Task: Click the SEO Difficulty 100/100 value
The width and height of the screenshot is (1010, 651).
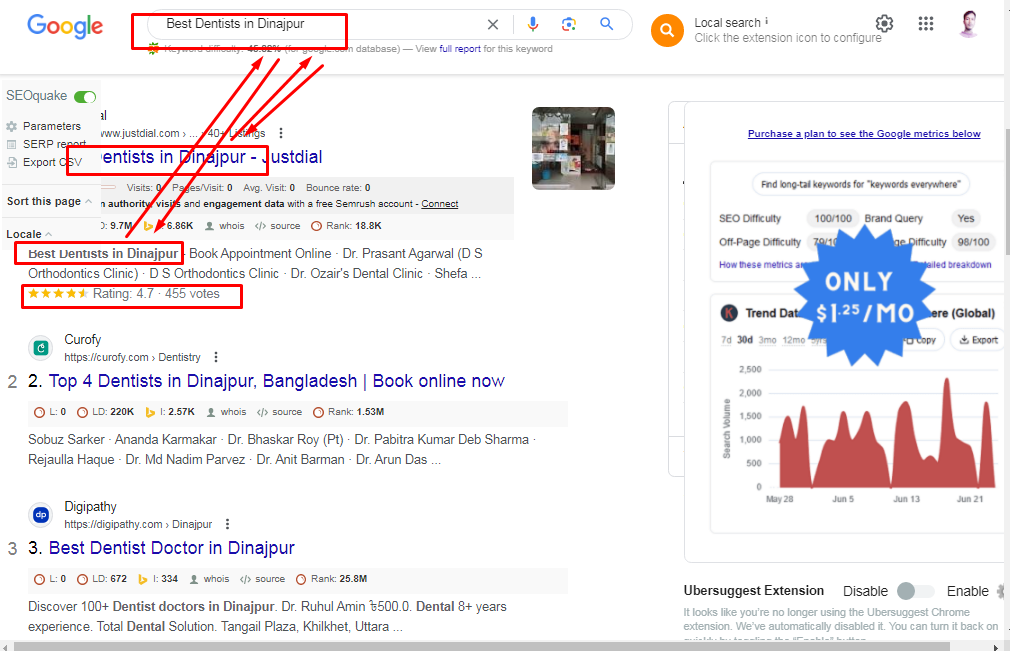Action: pyautogui.click(x=833, y=218)
